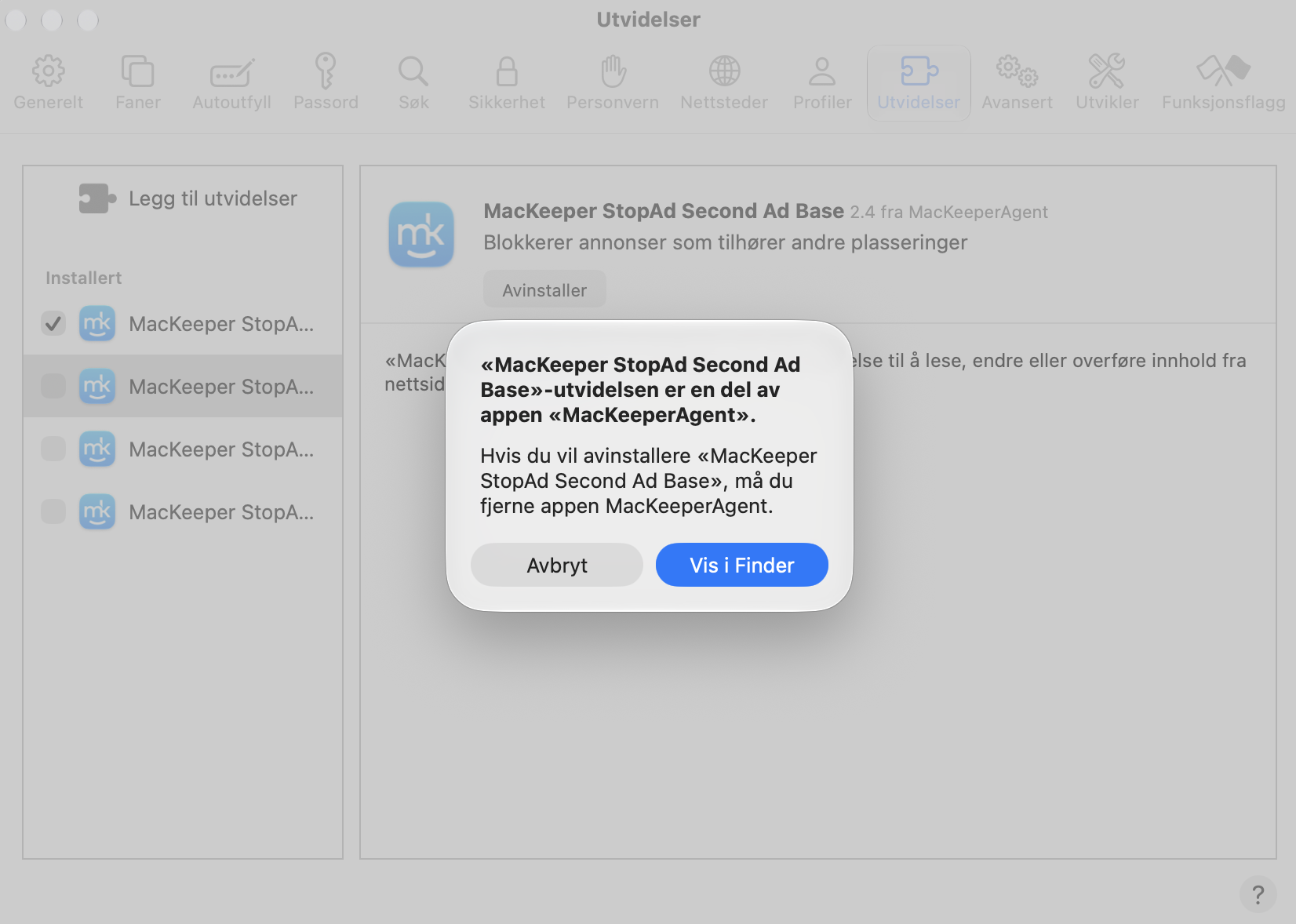Click the Avinstaller button
Viewport: 1296px width, 924px height.
(x=544, y=289)
